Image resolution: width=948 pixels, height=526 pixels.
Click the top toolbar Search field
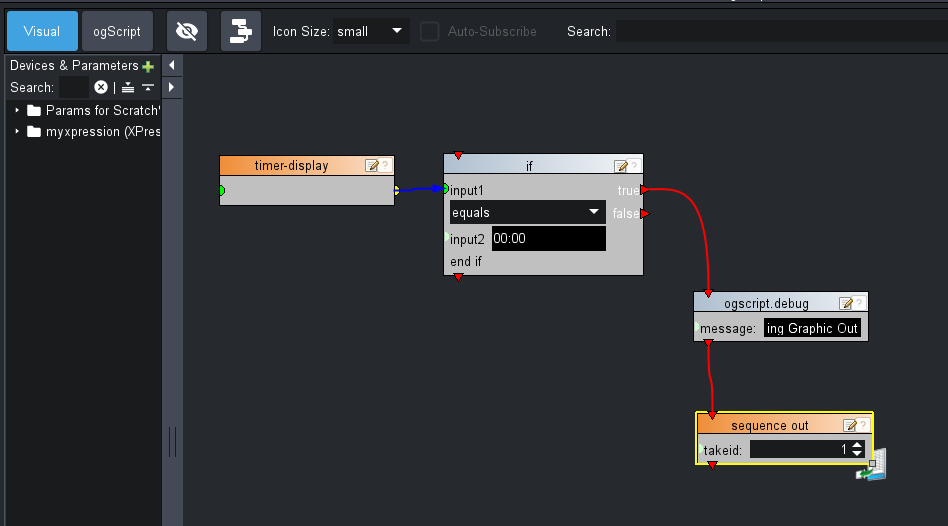tap(782, 31)
